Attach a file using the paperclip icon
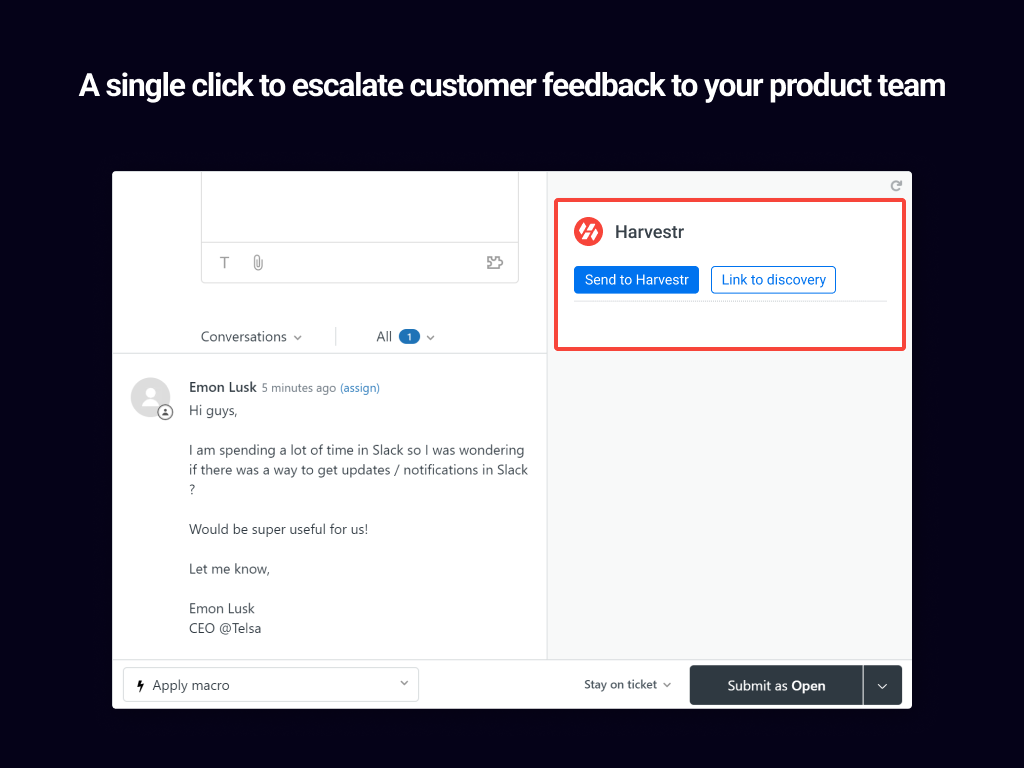This screenshot has width=1024, height=768. point(257,263)
